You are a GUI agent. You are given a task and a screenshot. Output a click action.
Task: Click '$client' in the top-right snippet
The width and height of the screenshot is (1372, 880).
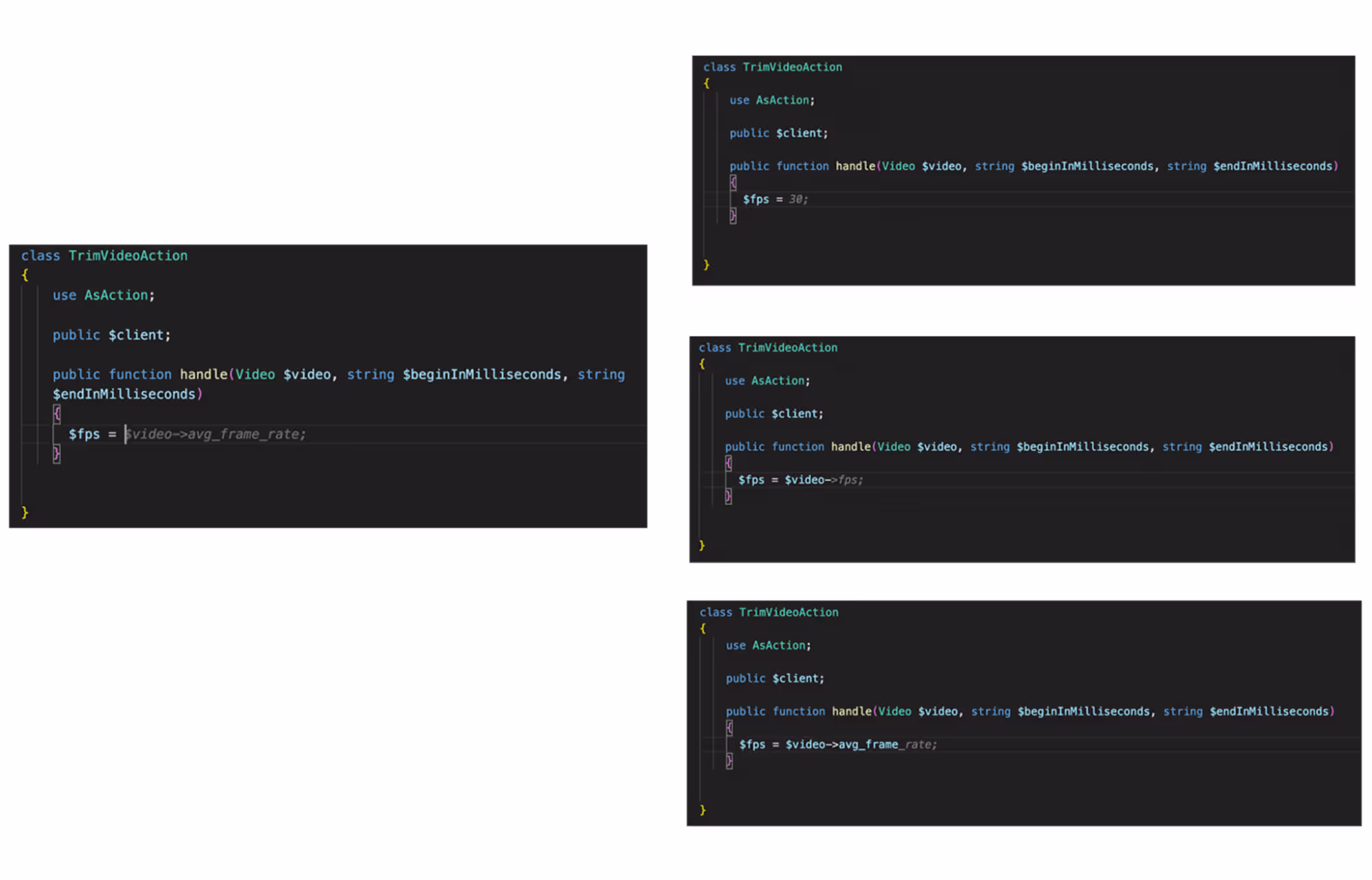click(799, 133)
